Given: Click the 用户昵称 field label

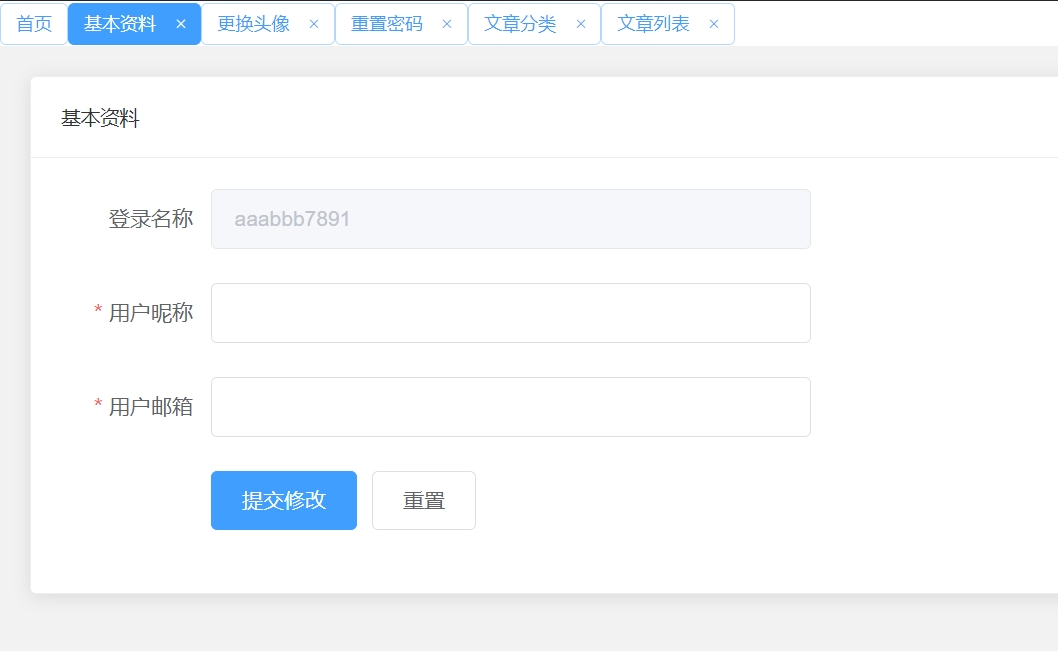Looking at the screenshot, I should (151, 313).
